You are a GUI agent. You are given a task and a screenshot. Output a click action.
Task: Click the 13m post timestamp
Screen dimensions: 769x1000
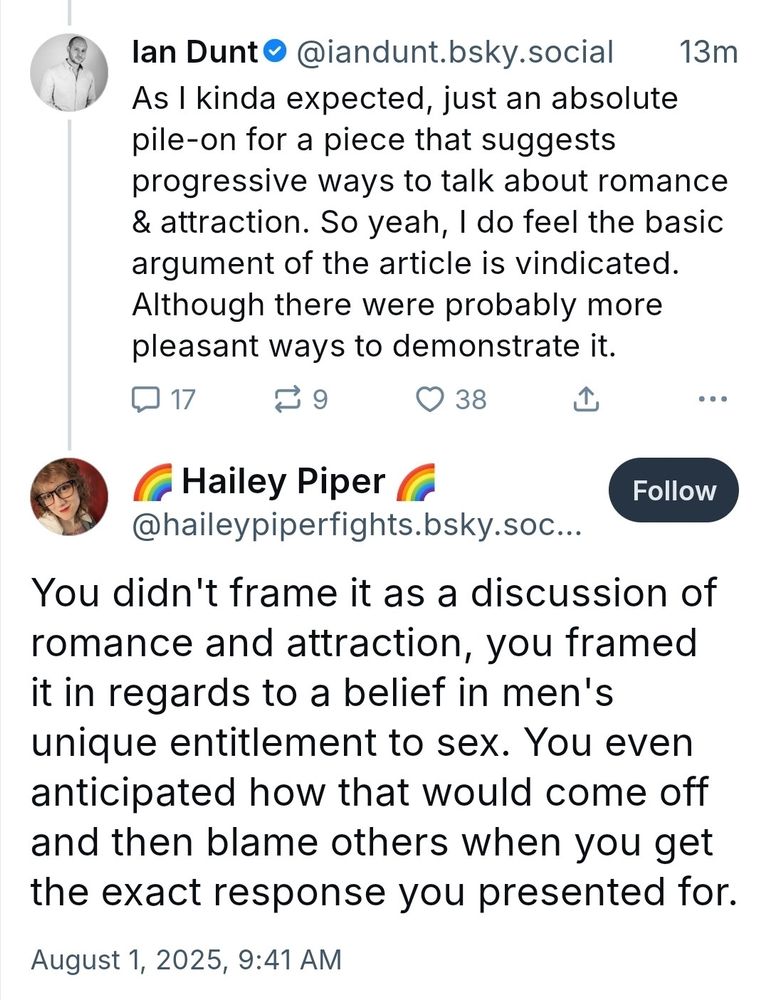pyautogui.click(x=707, y=51)
